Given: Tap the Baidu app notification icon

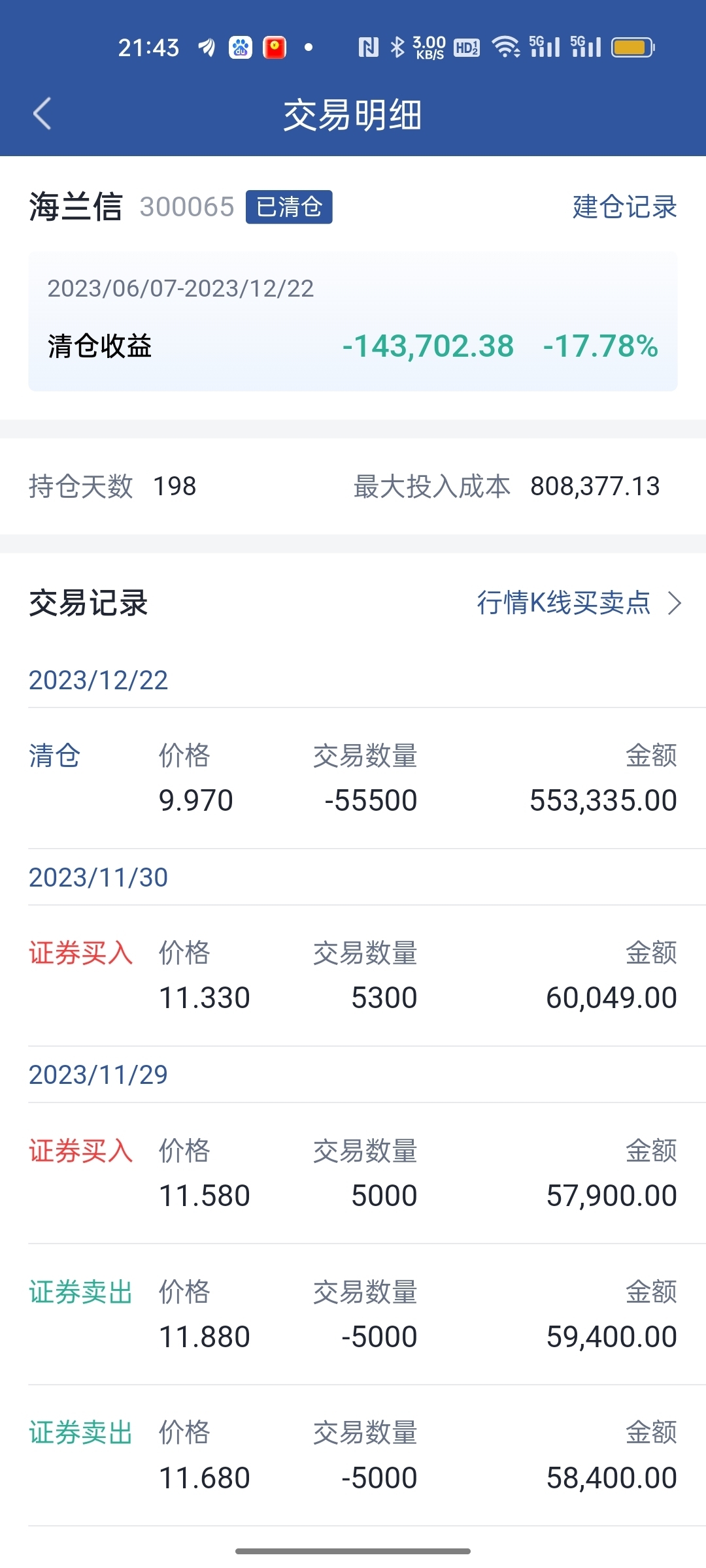Looking at the screenshot, I should click(x=241, y=48).
